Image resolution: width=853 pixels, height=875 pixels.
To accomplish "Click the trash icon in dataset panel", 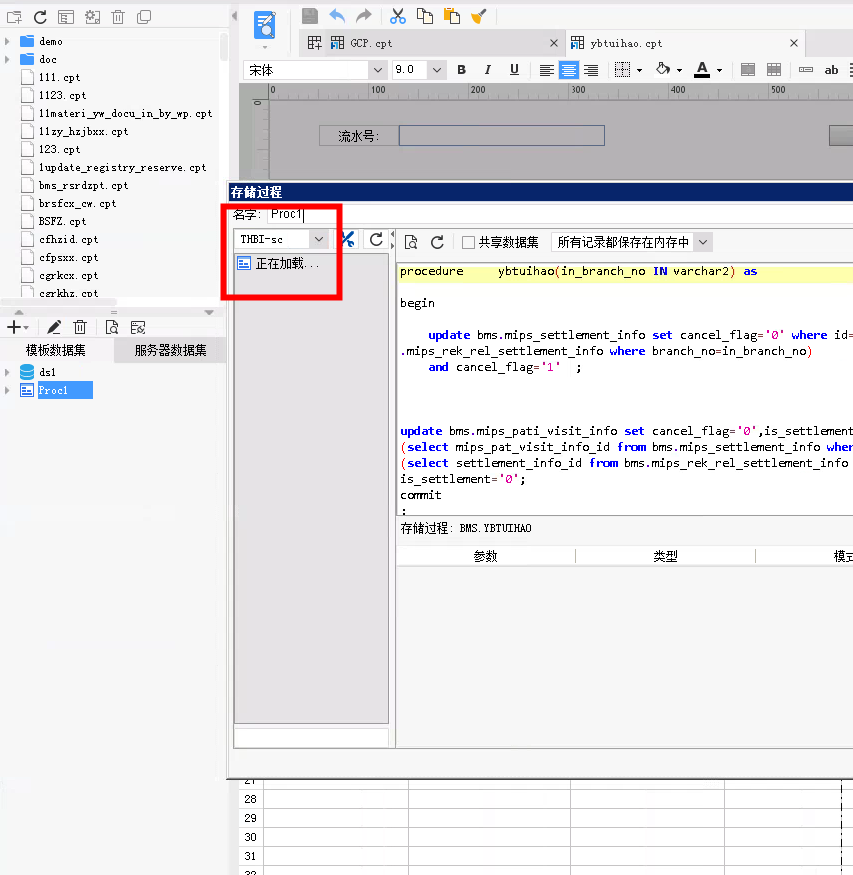I will (x=80, y=327).
